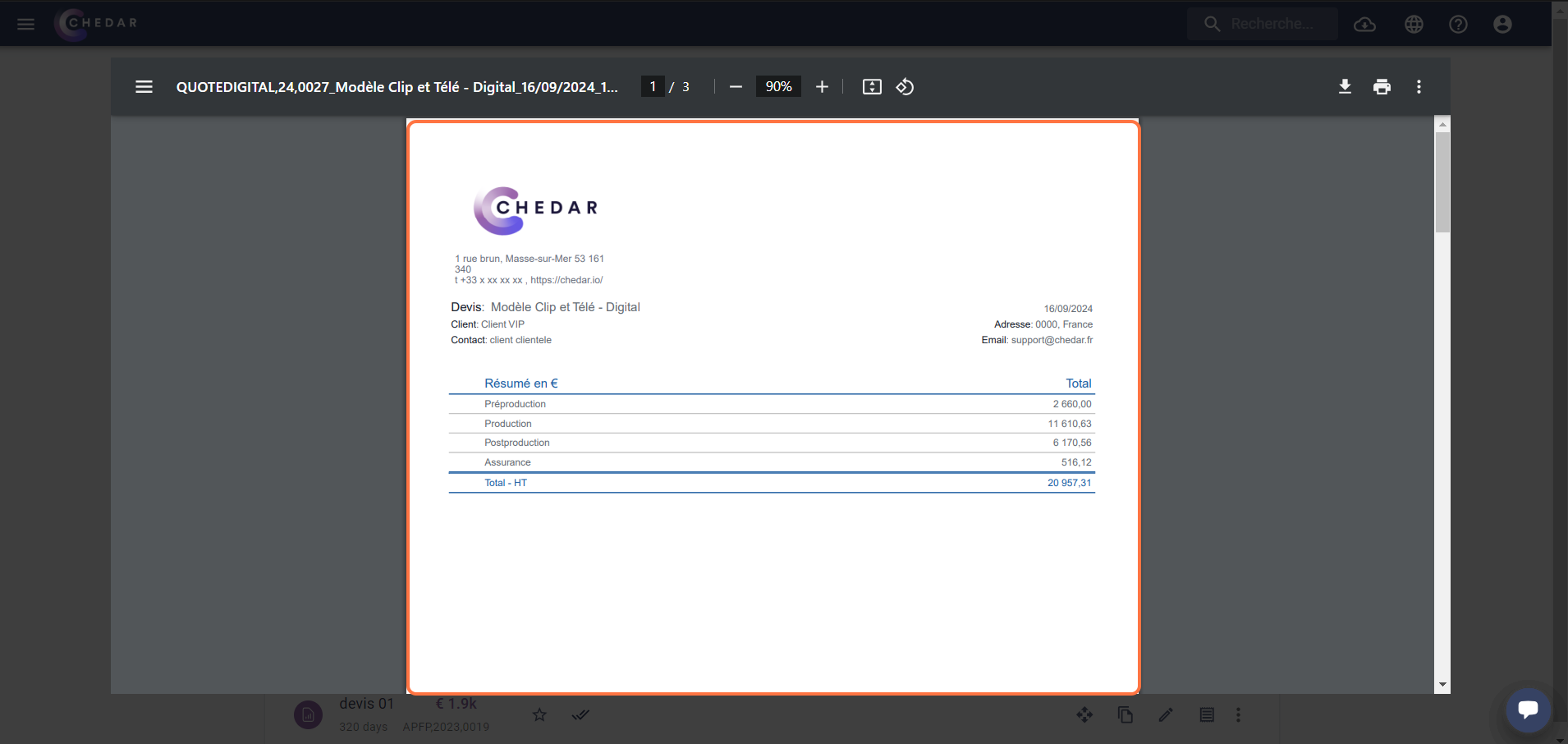Screen dimensions: 1568x744
Task: Click the devis 01 title below viewer
Action: [367, 704]
